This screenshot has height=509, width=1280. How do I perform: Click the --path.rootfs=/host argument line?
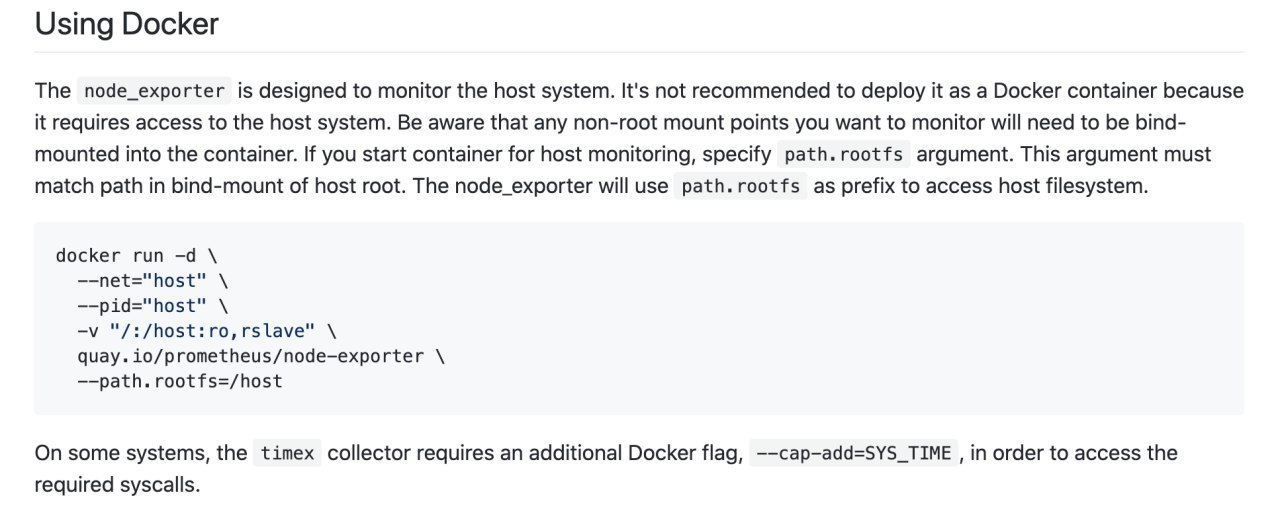179,381
